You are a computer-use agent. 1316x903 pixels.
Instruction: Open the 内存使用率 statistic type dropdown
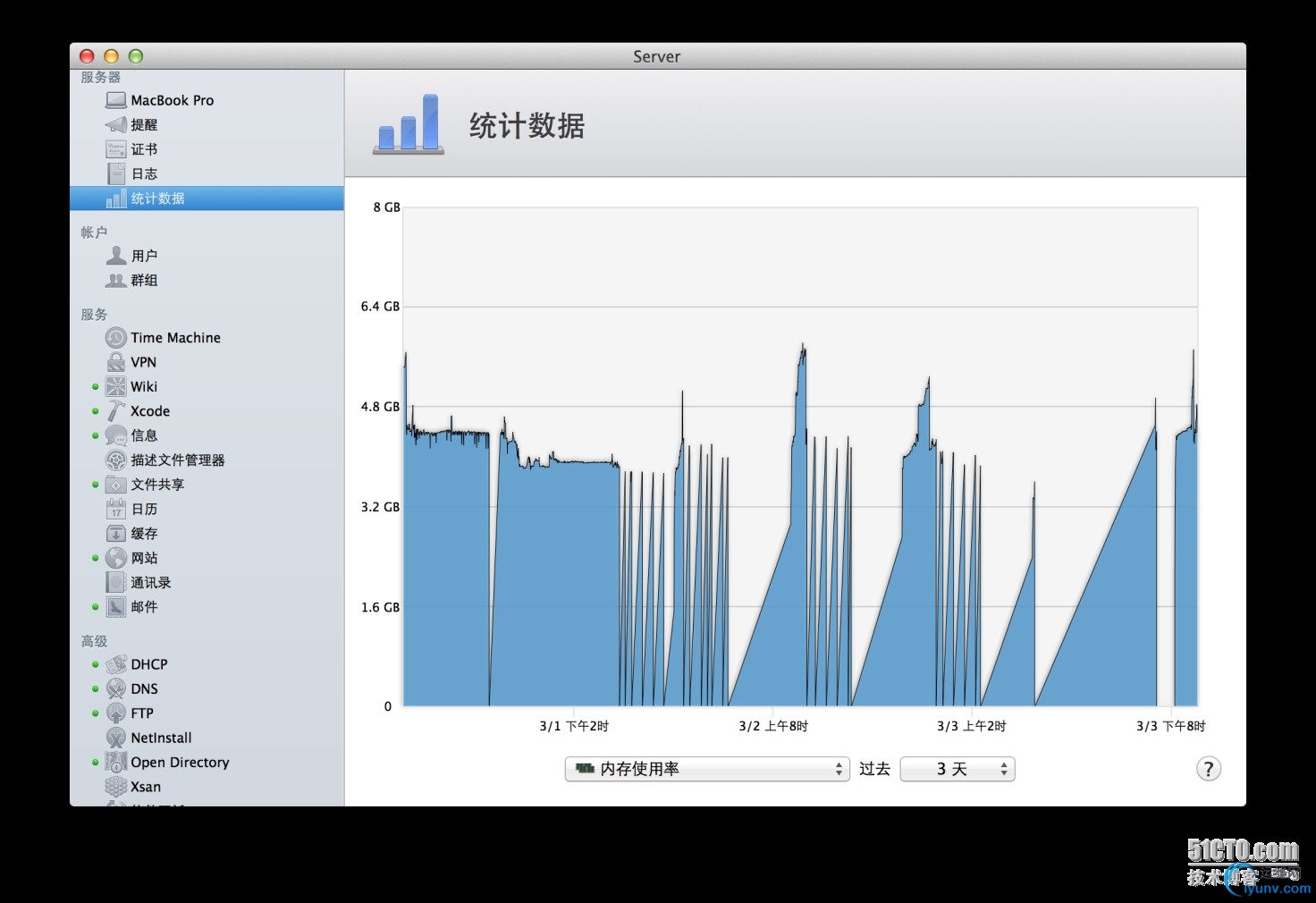(x=706, y=769)
